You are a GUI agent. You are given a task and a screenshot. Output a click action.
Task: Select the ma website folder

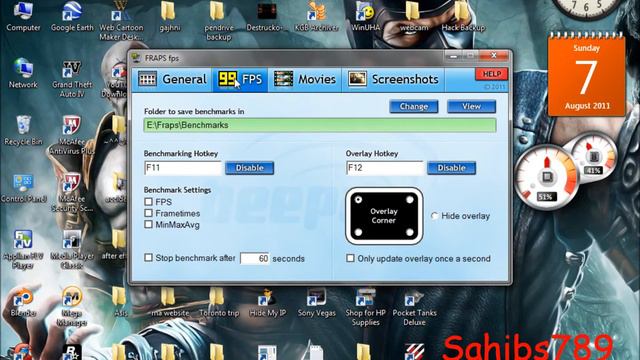[170, 302]
